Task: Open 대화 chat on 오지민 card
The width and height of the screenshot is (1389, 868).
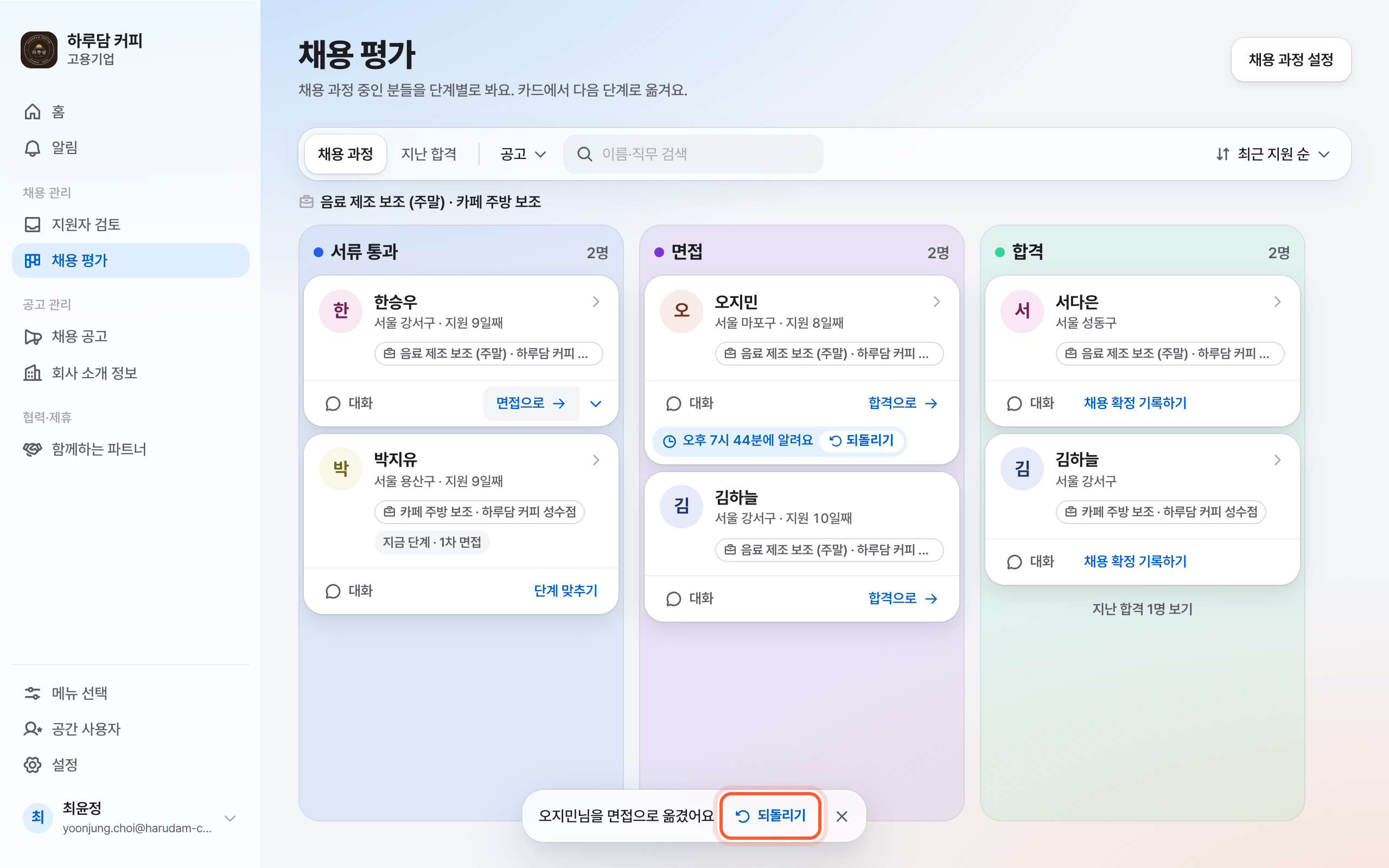Action: [689, 403]
